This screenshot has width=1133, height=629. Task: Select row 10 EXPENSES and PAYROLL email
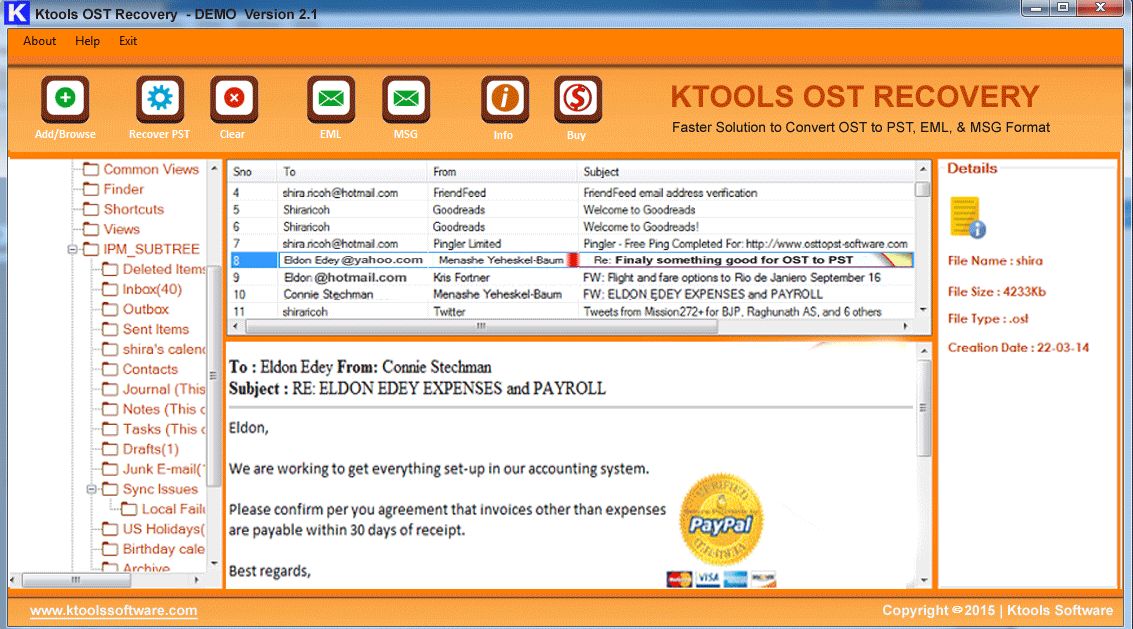click(572, 294)
